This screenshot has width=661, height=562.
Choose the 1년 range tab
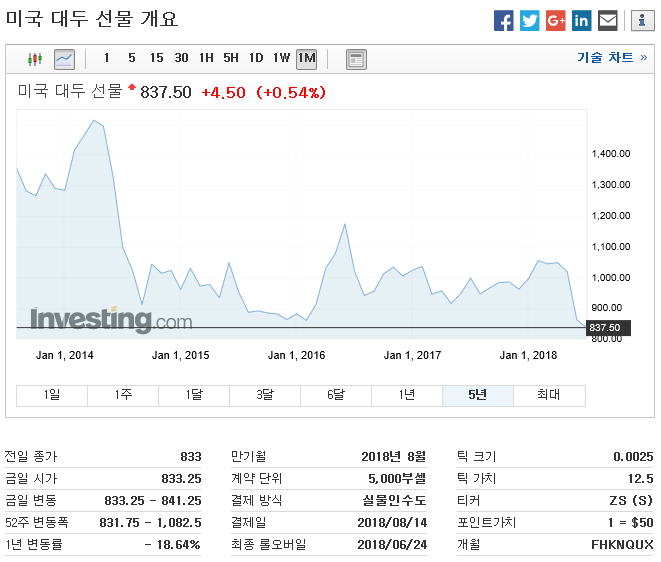pos(407,395)
